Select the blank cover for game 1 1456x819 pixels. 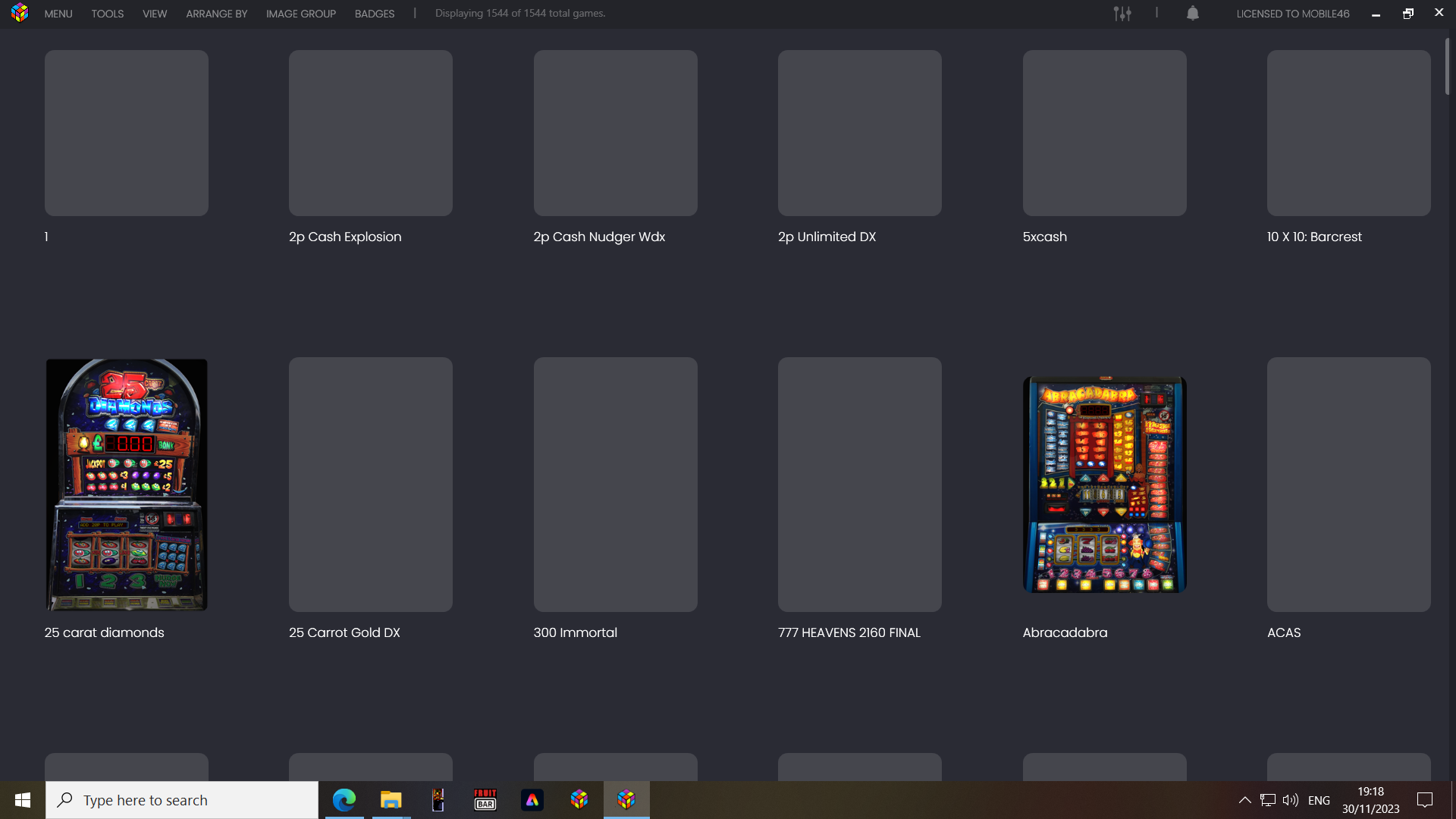point(127,133)
